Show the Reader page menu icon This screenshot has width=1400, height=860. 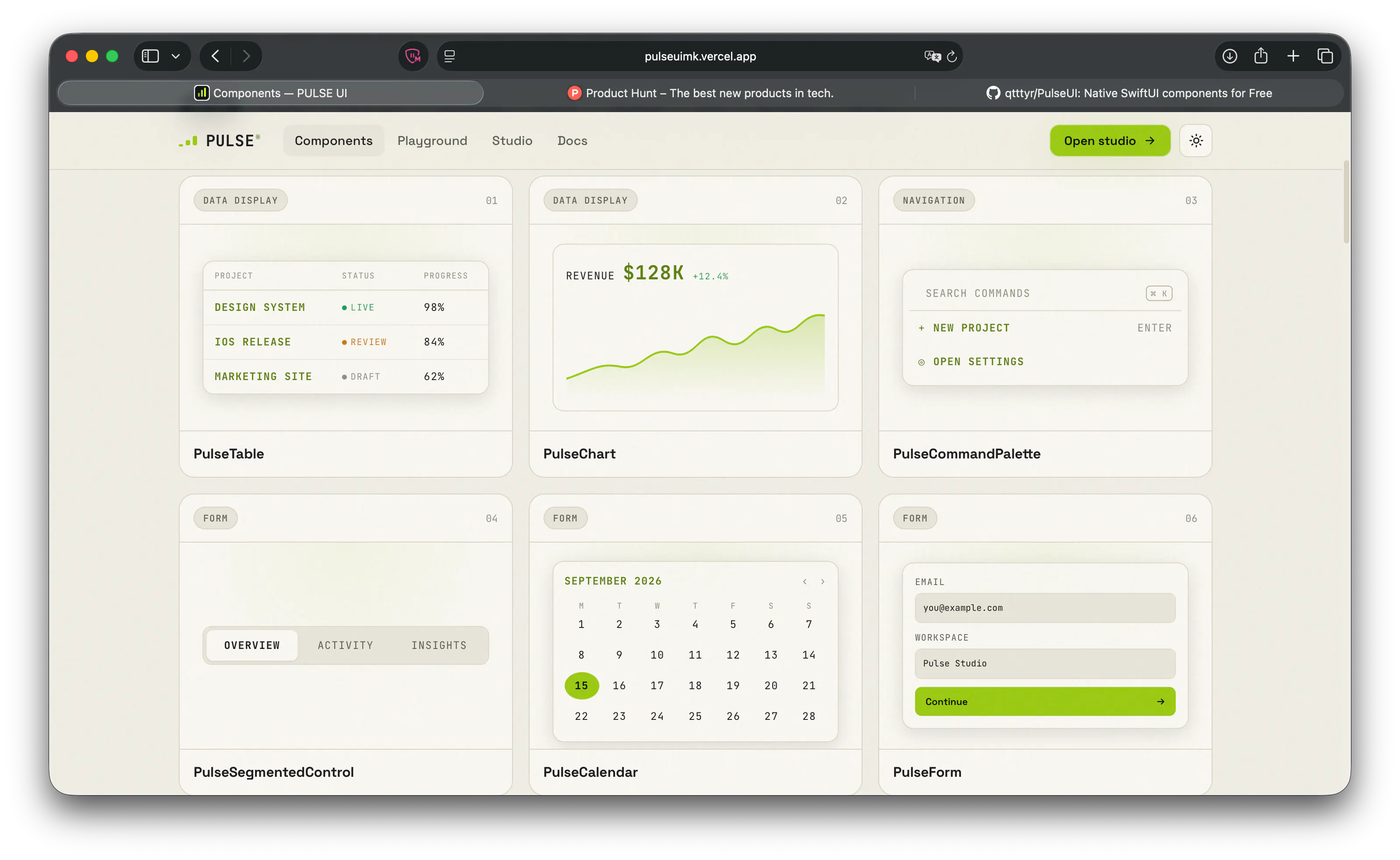point(449,56)
